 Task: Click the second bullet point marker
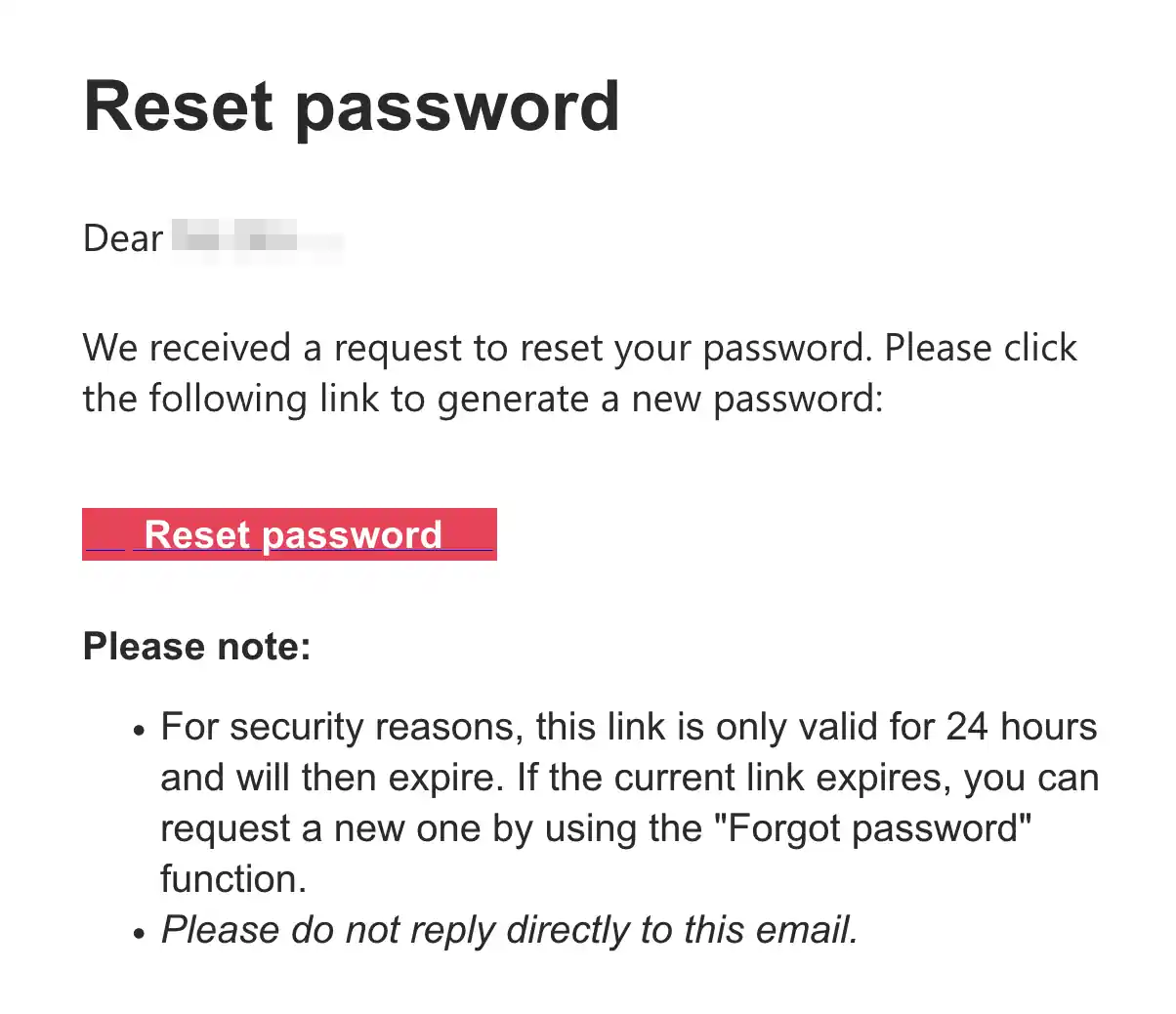click(x=139, y=933)
